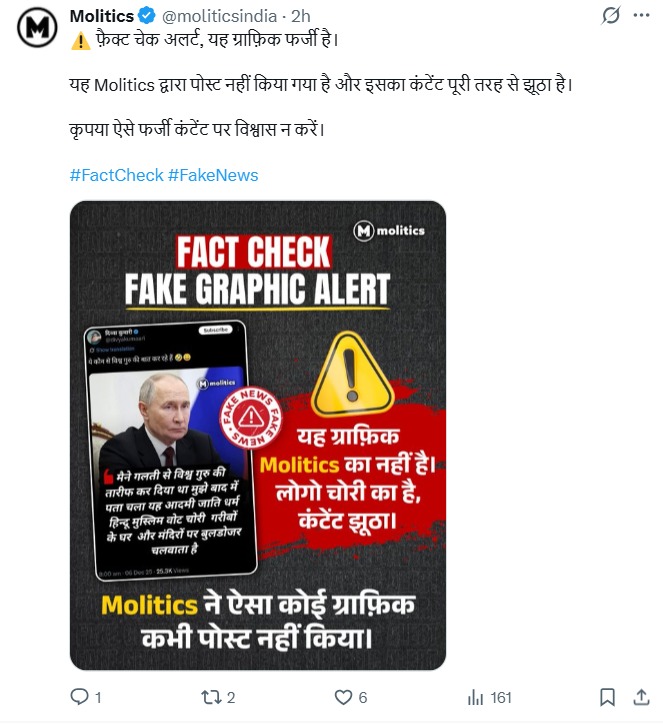Open the #FactCheck hashtag link
The height and width of the screenshot is (724, 663).
click(116, 175)
